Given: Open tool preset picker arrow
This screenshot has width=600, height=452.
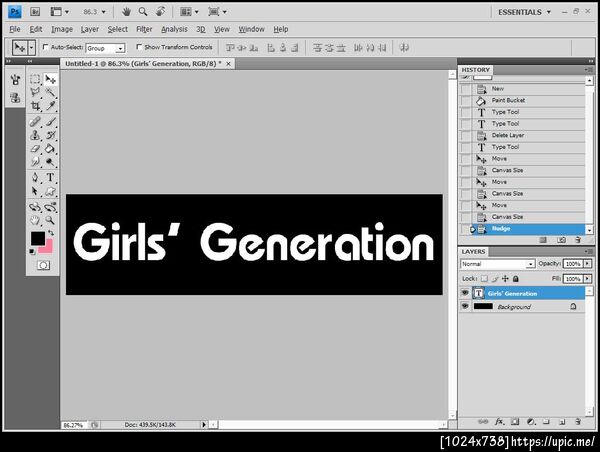Looking at the screenshot, I should [x=32, y=47].
